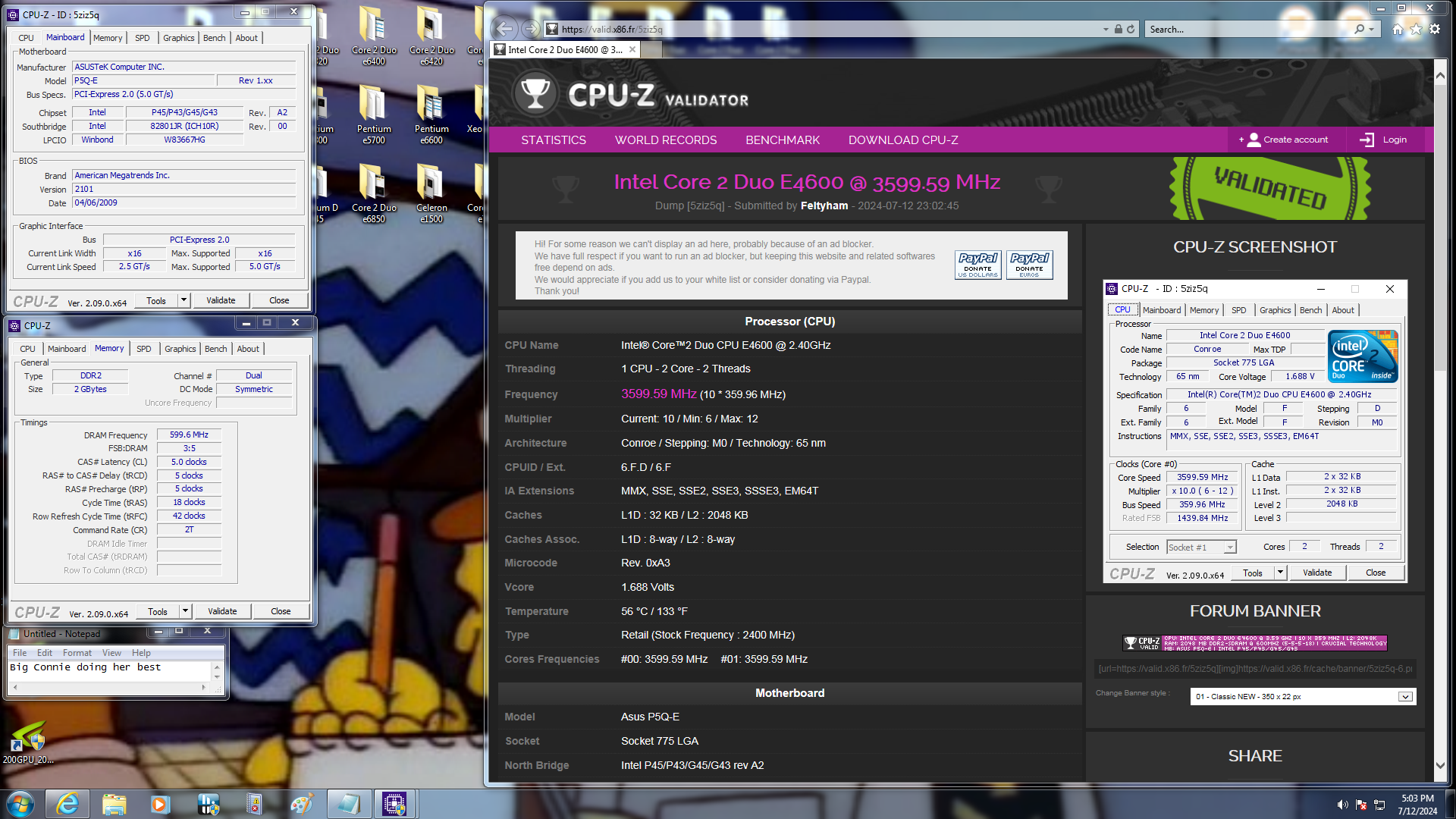Switch to Notepad via its taskbar icon
Screen dimensions: 1456x819
(348, 804)
